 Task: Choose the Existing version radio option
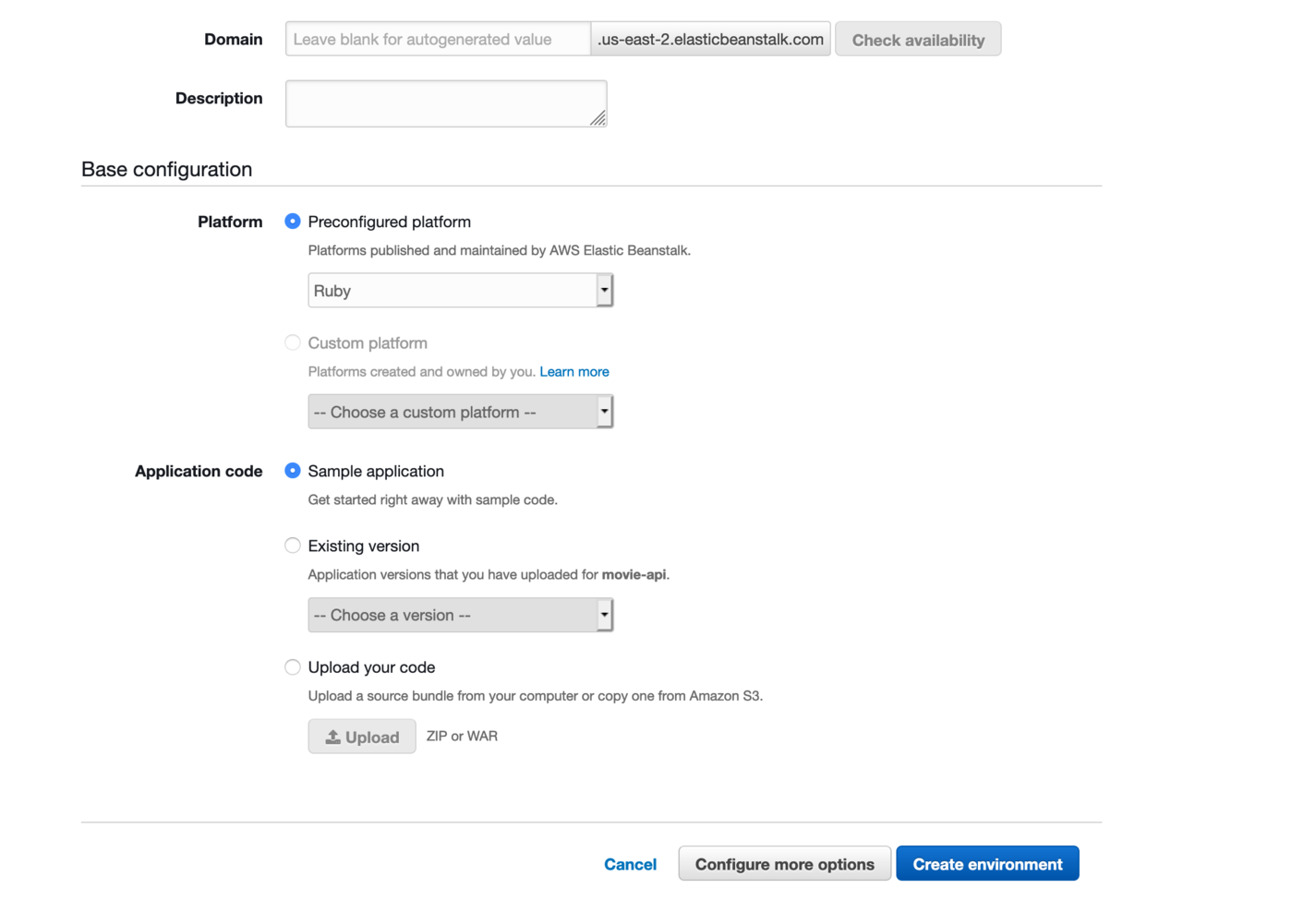pos(293,546)
